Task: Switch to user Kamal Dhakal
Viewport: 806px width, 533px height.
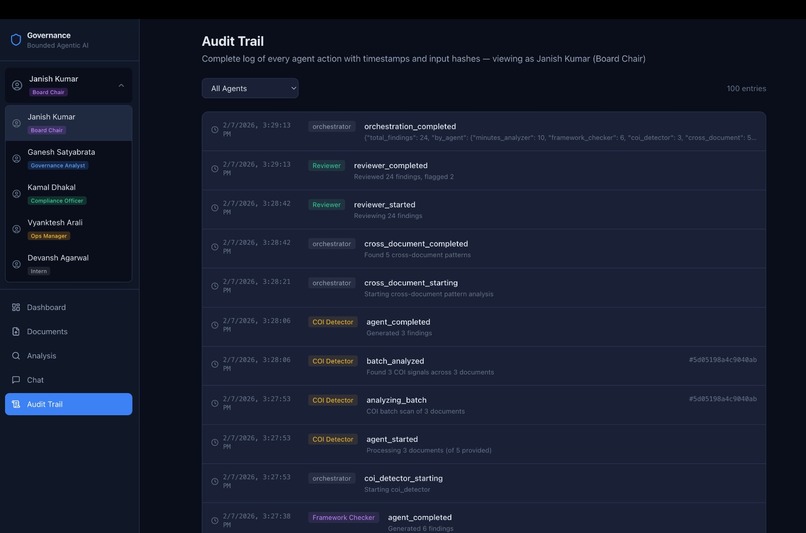Action: (x=68, y=194)
